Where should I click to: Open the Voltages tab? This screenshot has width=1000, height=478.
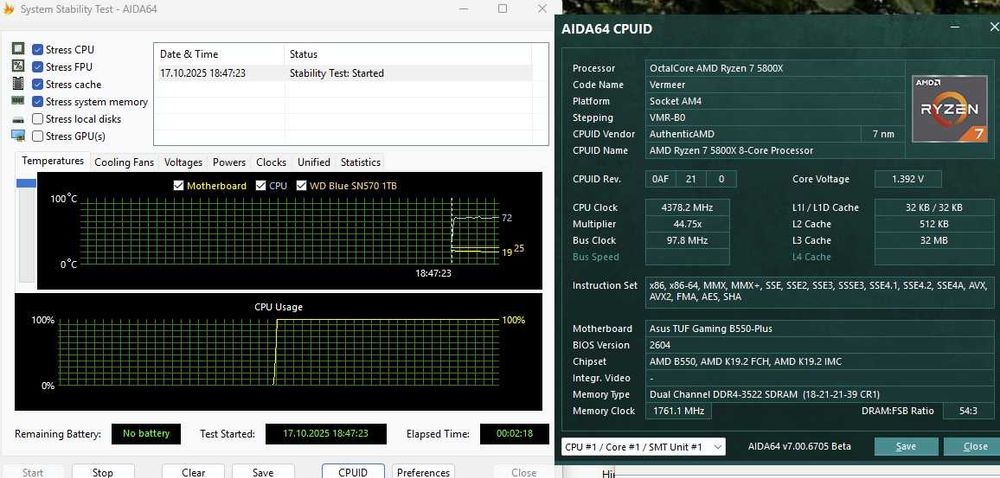click(x=183, y=162)
